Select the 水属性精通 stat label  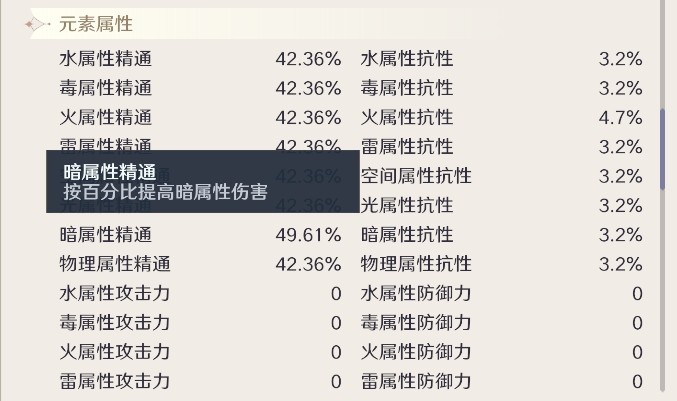click(106, 59)
